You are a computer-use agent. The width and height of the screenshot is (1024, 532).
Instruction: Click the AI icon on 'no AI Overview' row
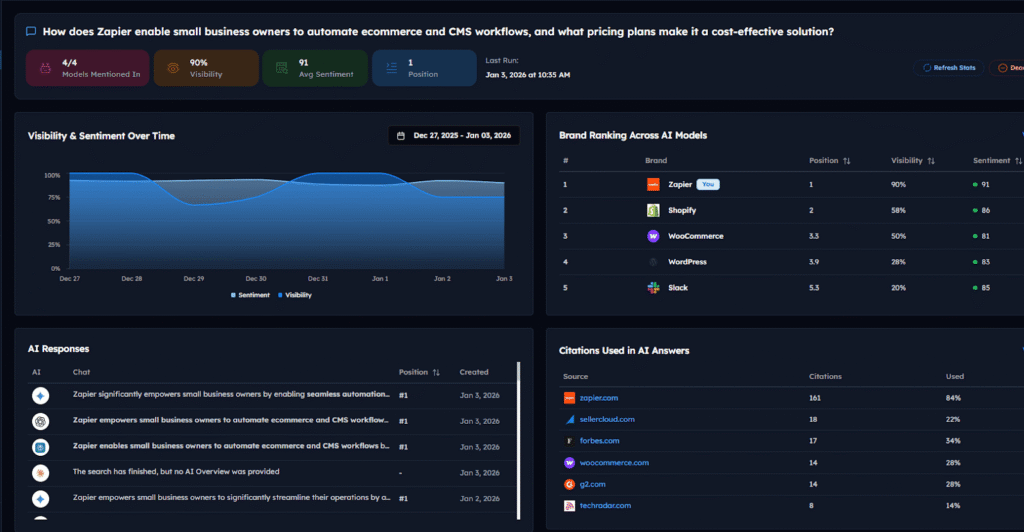[40, 473]
